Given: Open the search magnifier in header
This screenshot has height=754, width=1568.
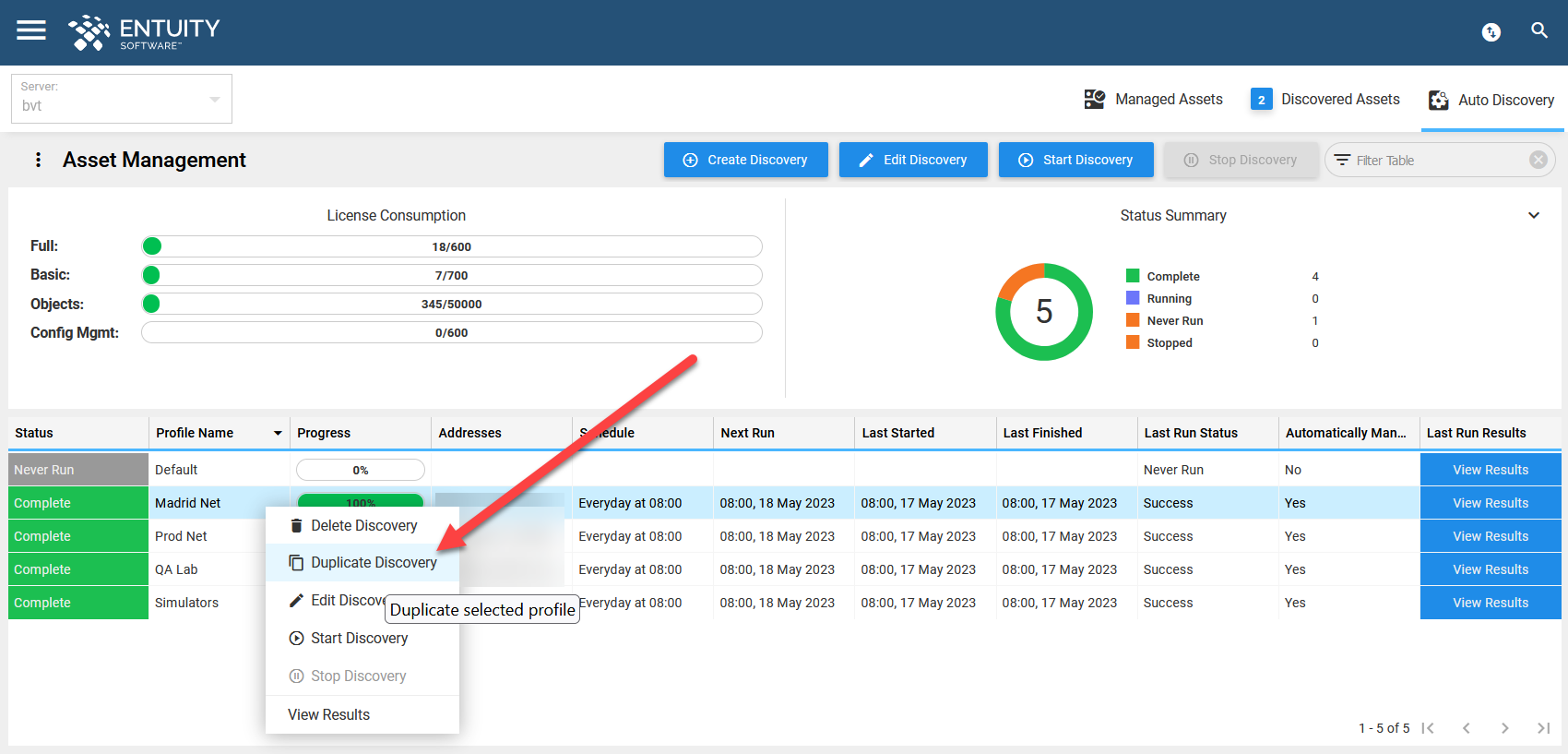Looking at the screenshot, I should point(1539,30).
